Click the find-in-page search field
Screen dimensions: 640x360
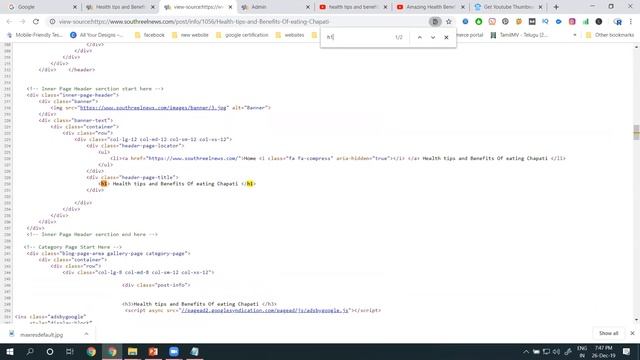point(358,37)
